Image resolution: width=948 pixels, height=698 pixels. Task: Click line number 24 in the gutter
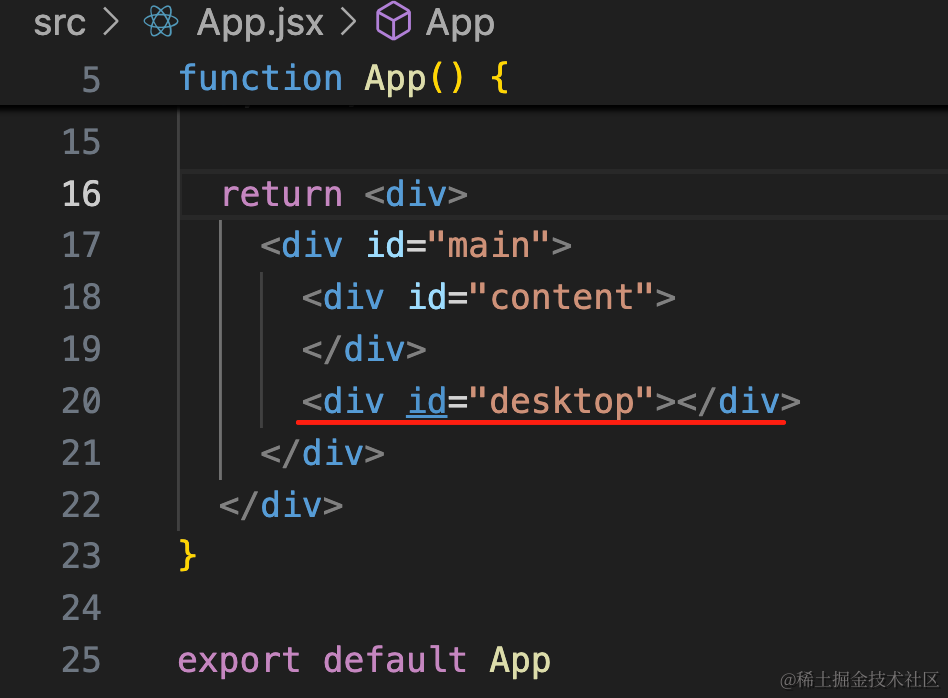point(81,608)
